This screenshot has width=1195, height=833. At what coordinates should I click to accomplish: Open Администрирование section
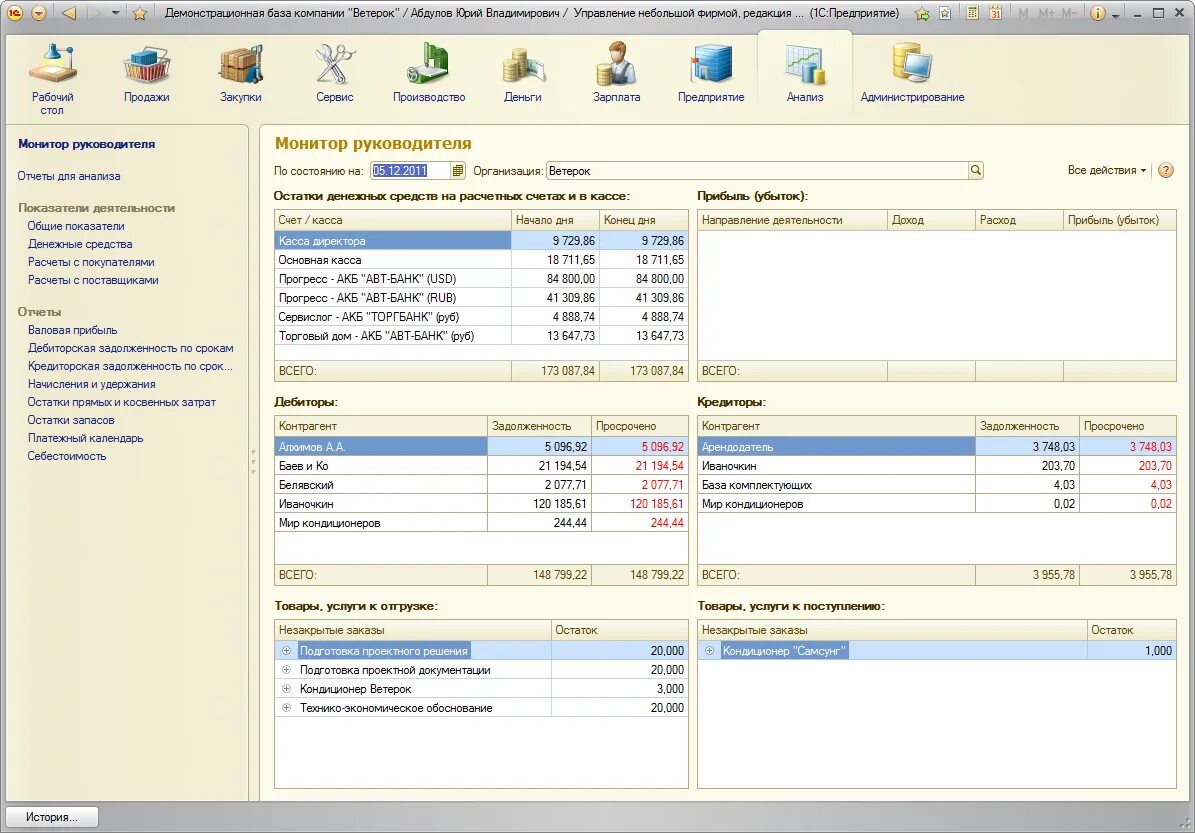912,73
